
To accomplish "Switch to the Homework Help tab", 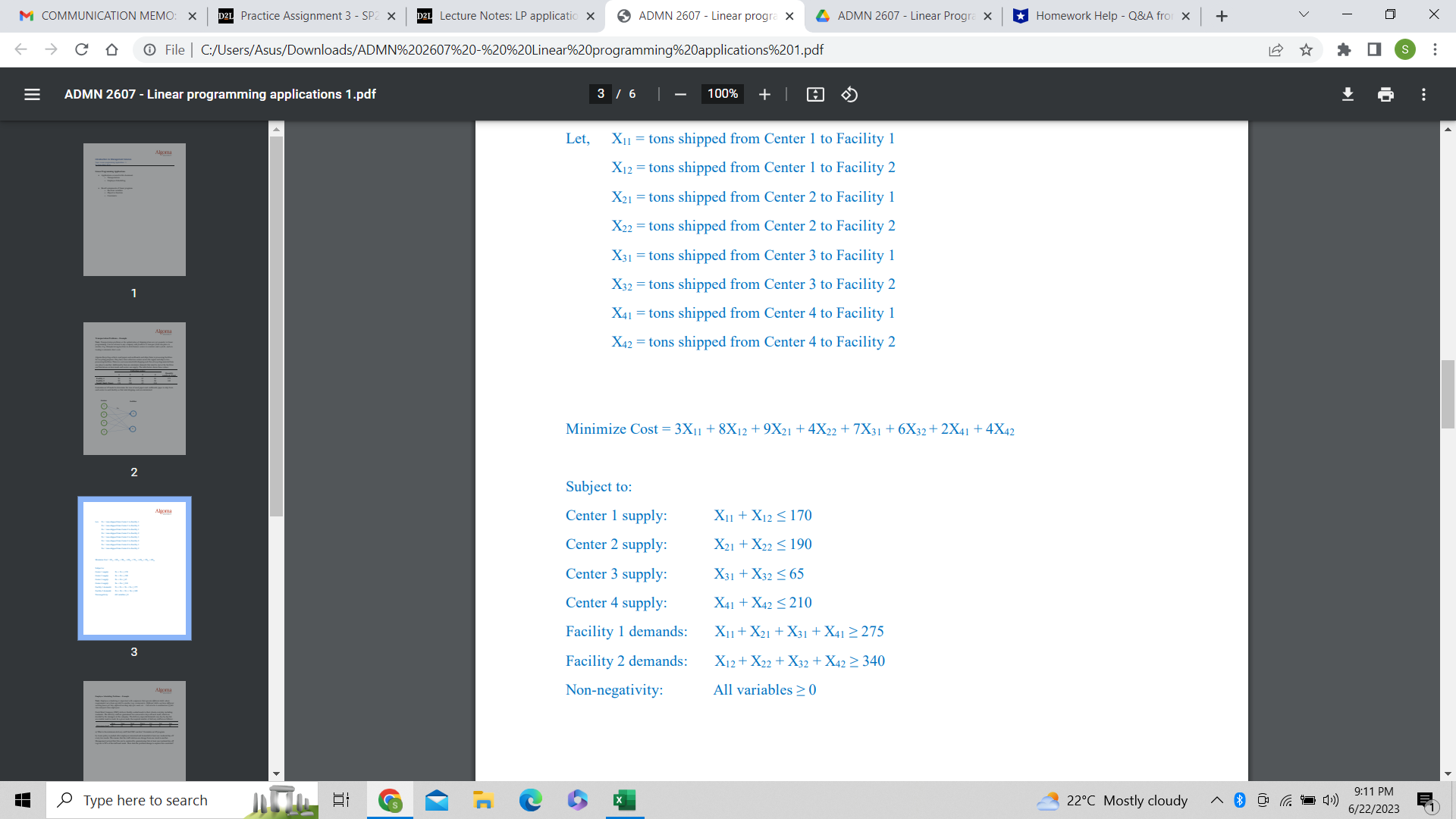I will pyautogui.click(x=1099, y=15).
